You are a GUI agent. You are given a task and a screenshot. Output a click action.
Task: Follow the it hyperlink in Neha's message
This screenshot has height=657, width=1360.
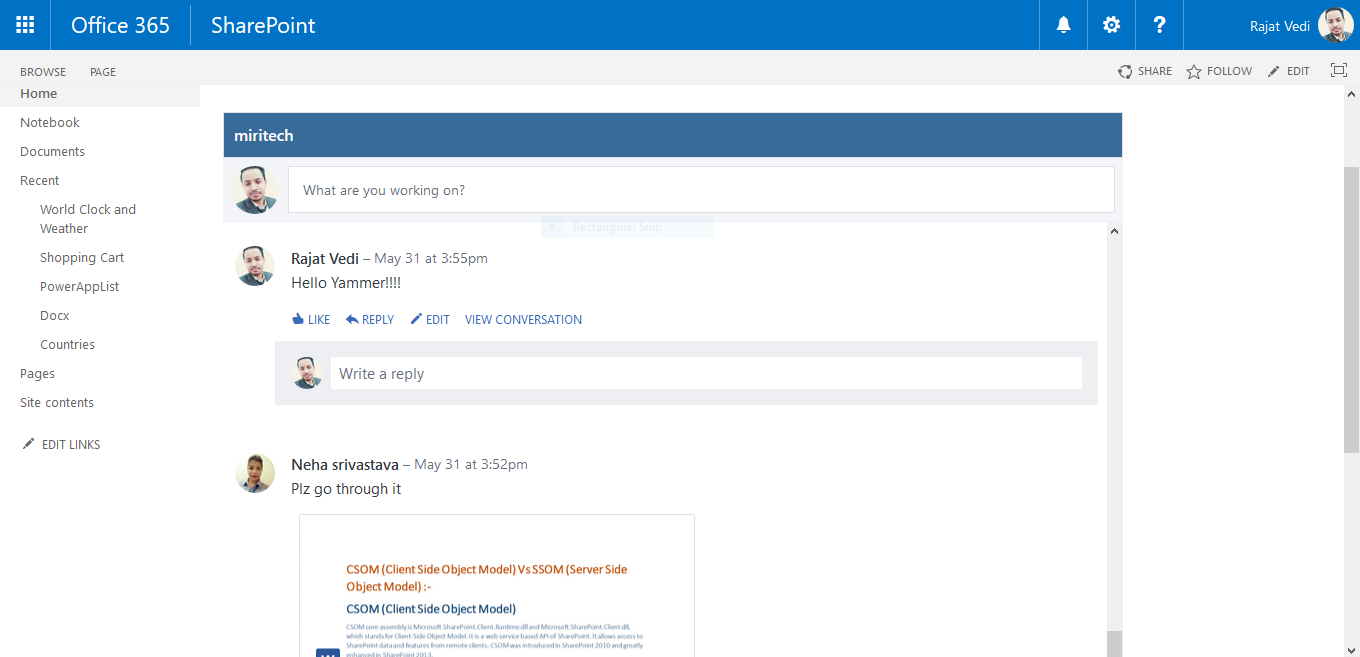pos(396,488)
